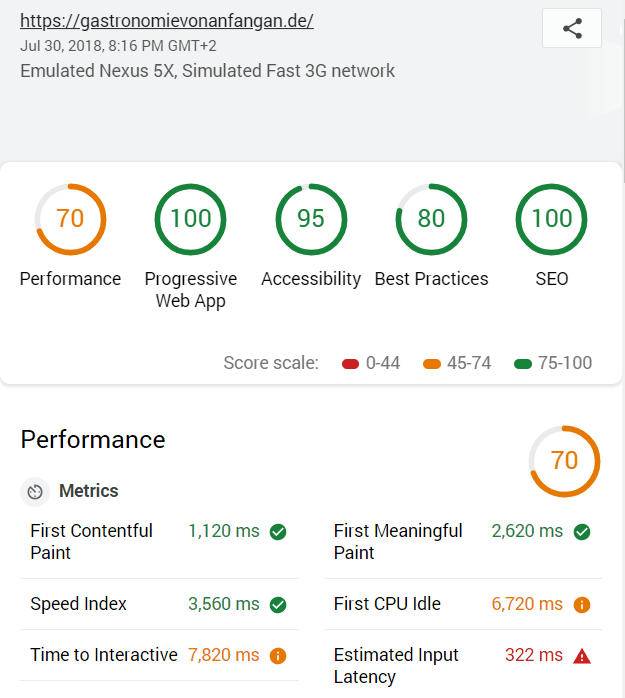625x698 pixels.
Task: Expand the Speed Index metric row
Action: (159, 604)
